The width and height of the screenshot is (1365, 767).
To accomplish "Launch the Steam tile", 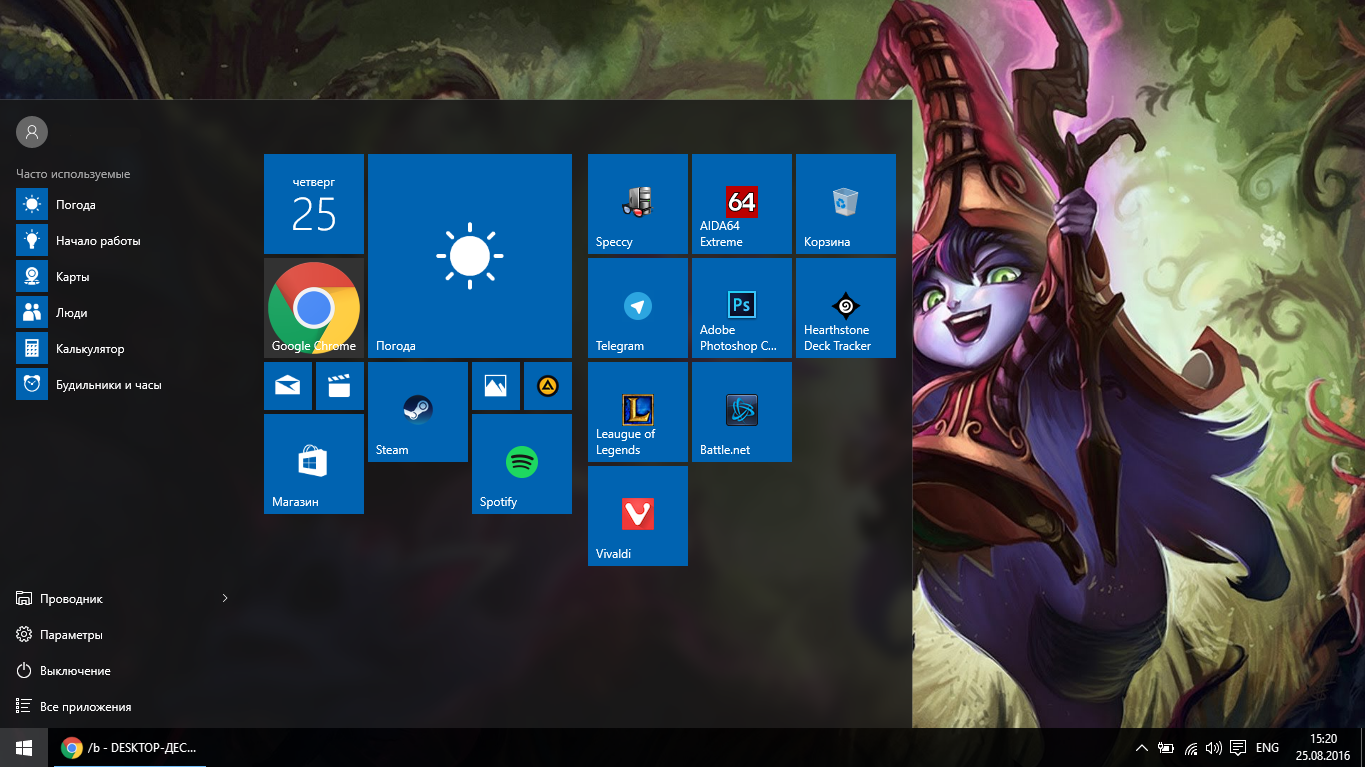I will point(418,412).
